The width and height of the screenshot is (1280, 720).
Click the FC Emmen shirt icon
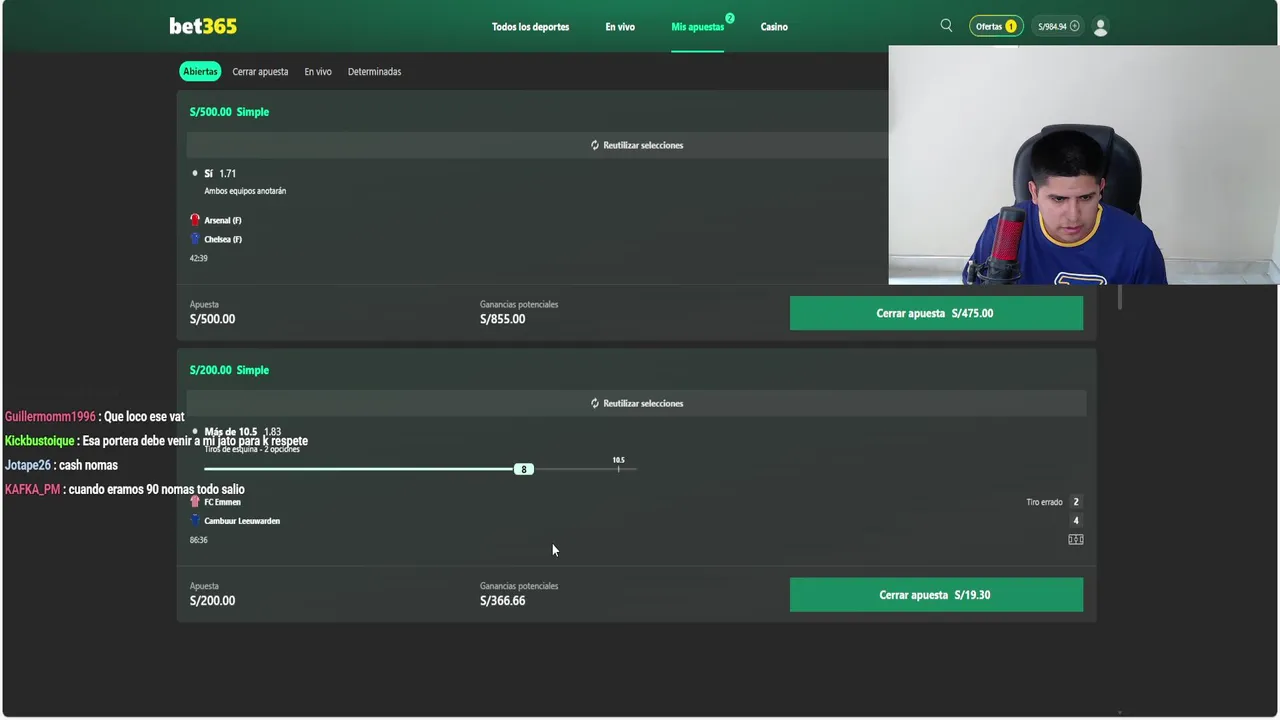(195, 502)
